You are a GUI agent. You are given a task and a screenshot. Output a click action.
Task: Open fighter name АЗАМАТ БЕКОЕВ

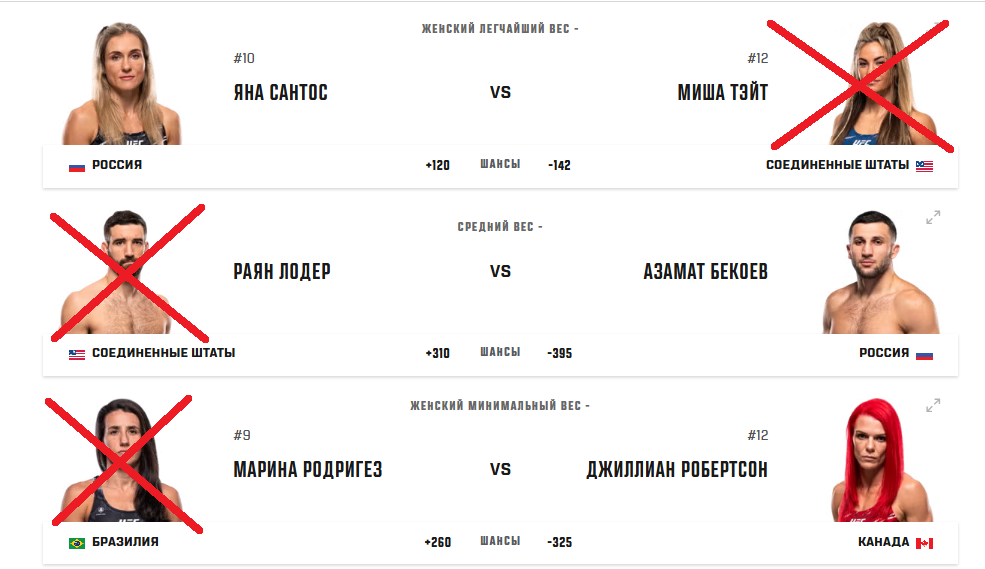[x=705, y=271]
